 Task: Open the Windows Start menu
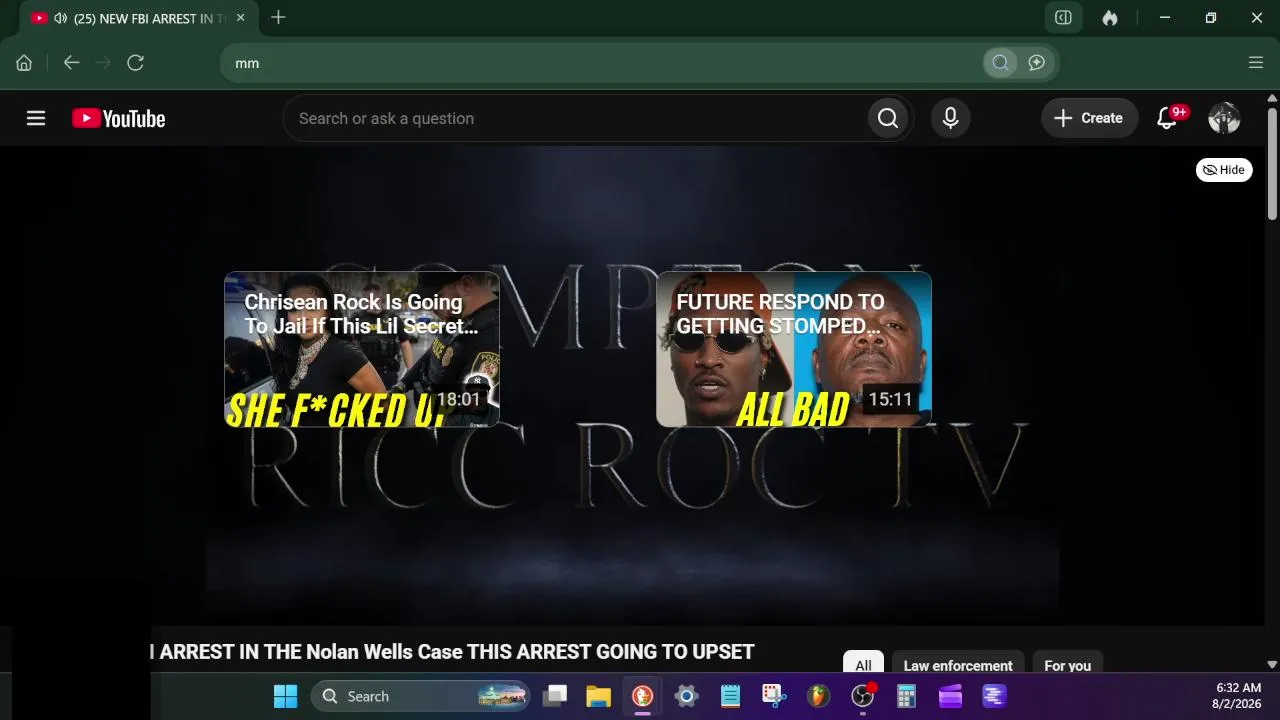click(286, 696)
